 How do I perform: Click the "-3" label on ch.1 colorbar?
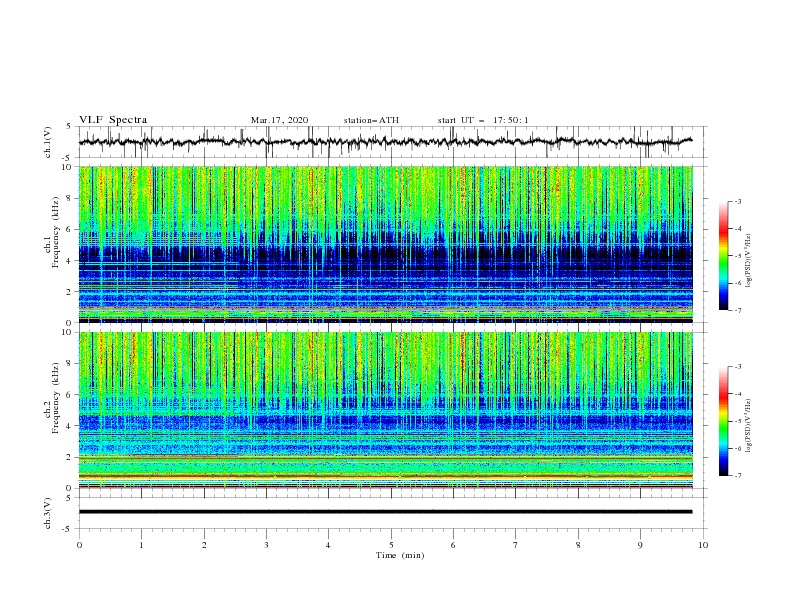[737, 201]
